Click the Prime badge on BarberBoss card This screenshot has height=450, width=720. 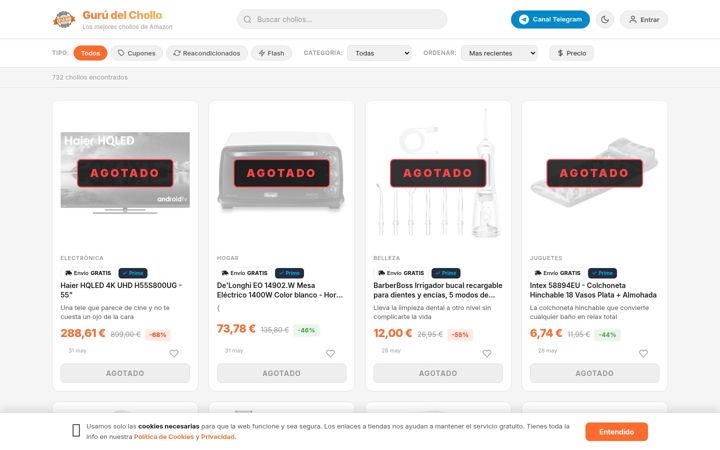(446, 273)
